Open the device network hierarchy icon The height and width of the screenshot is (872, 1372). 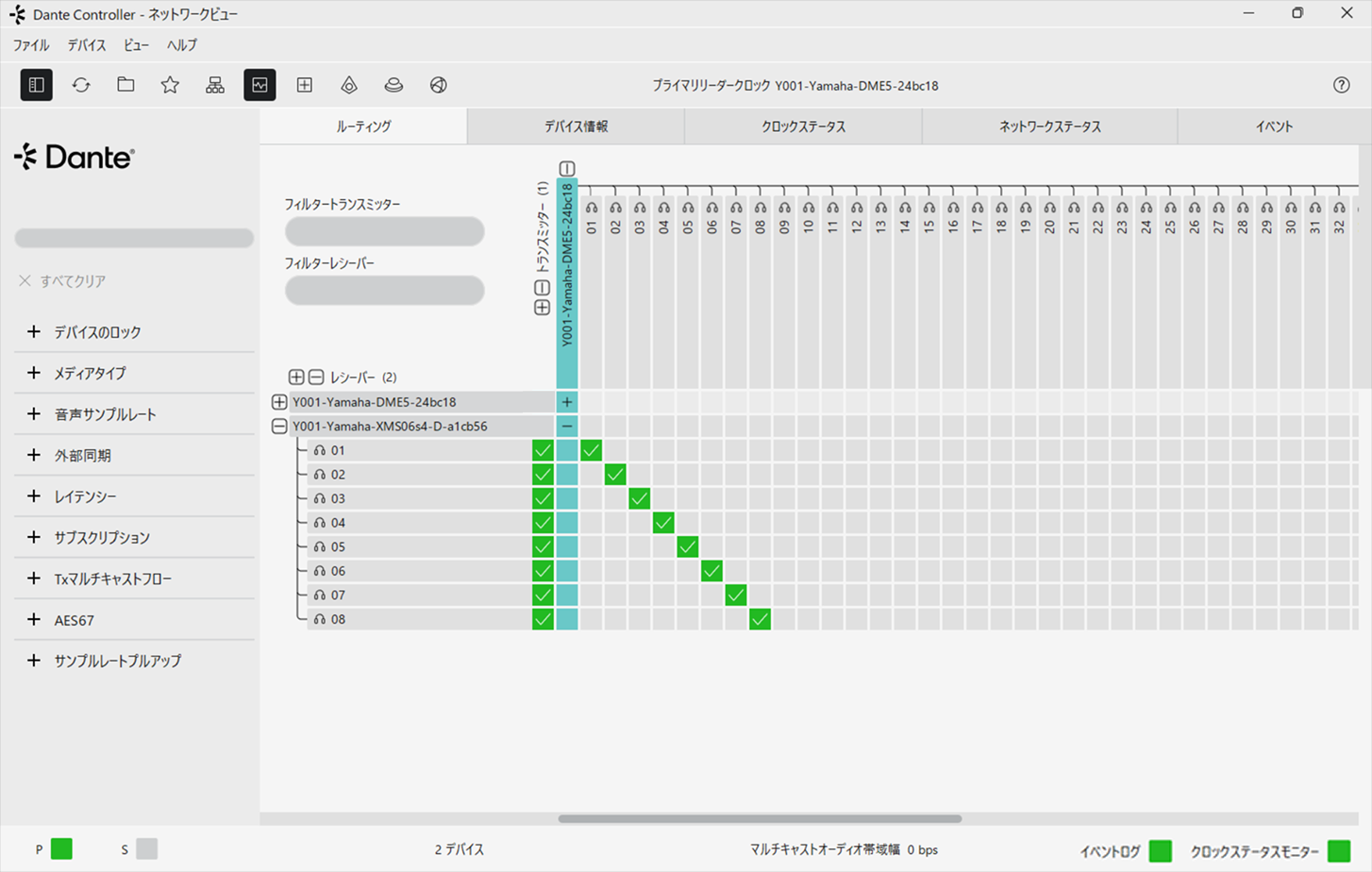point(215,85)
